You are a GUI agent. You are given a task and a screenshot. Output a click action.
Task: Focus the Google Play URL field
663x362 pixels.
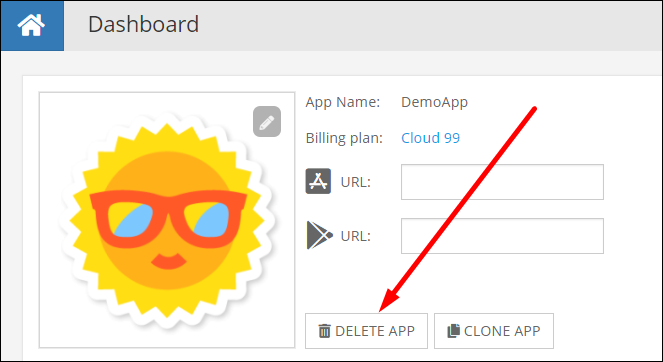(502, 236)
